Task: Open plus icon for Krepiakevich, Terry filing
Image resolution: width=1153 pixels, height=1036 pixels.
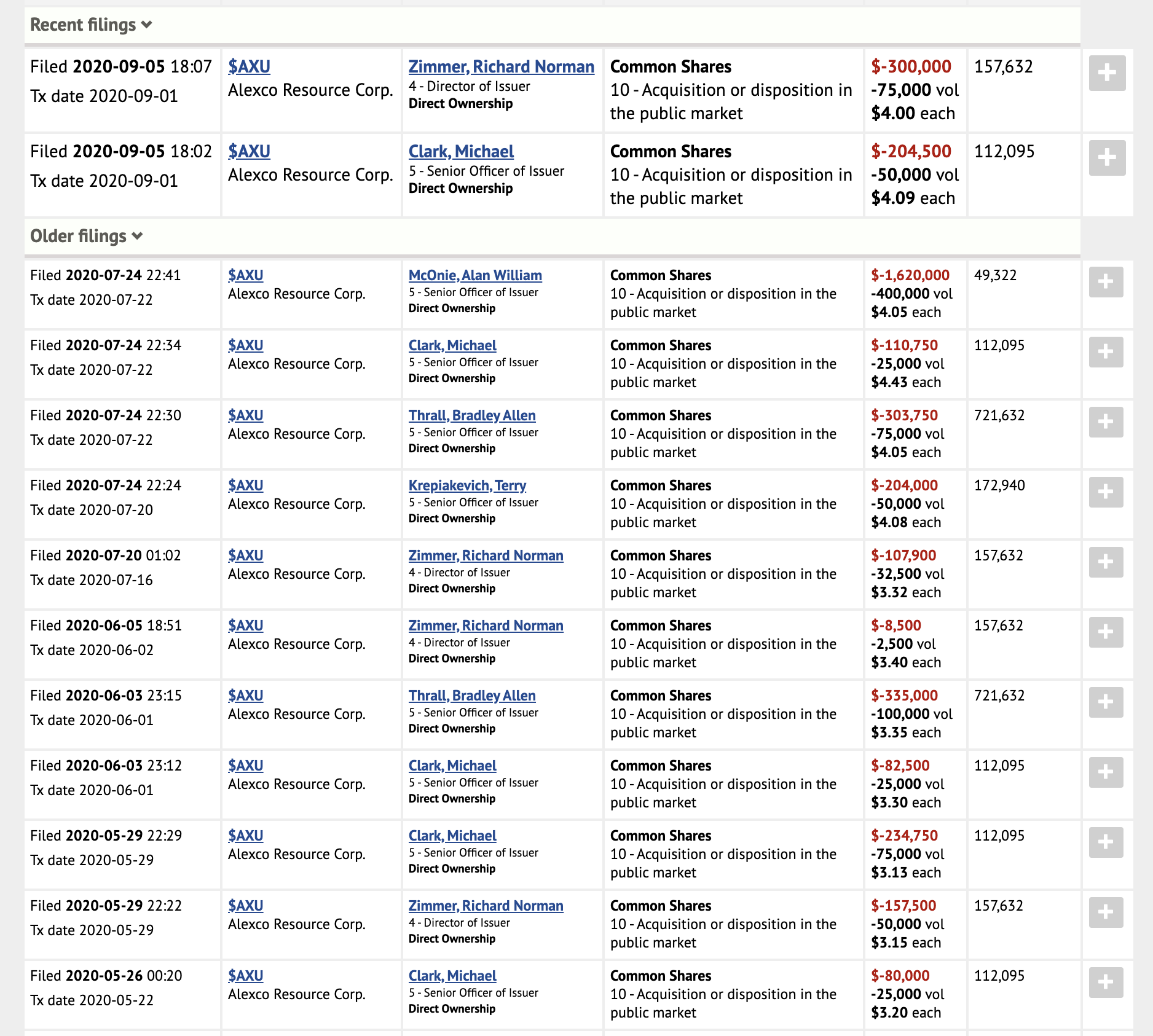Action: coord(1106,492)
